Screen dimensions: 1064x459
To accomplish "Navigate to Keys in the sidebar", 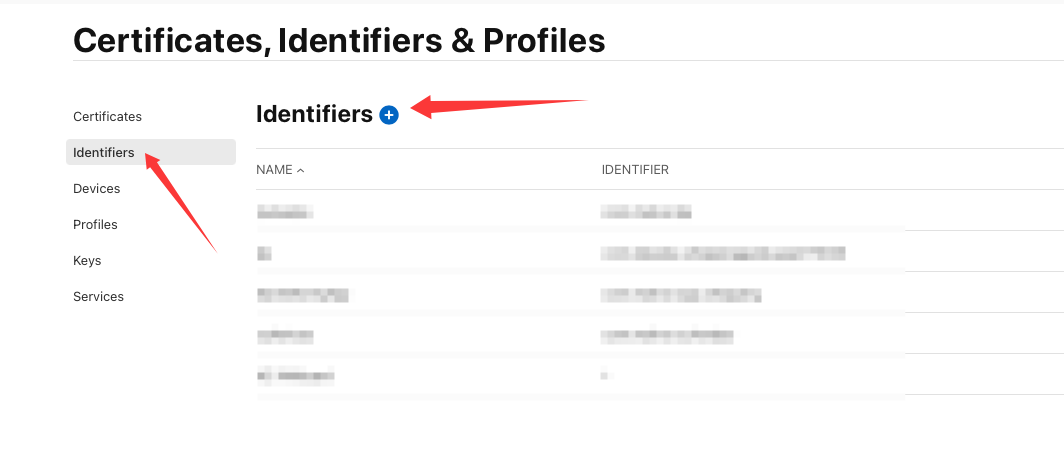I will click(x=87, y=260).
